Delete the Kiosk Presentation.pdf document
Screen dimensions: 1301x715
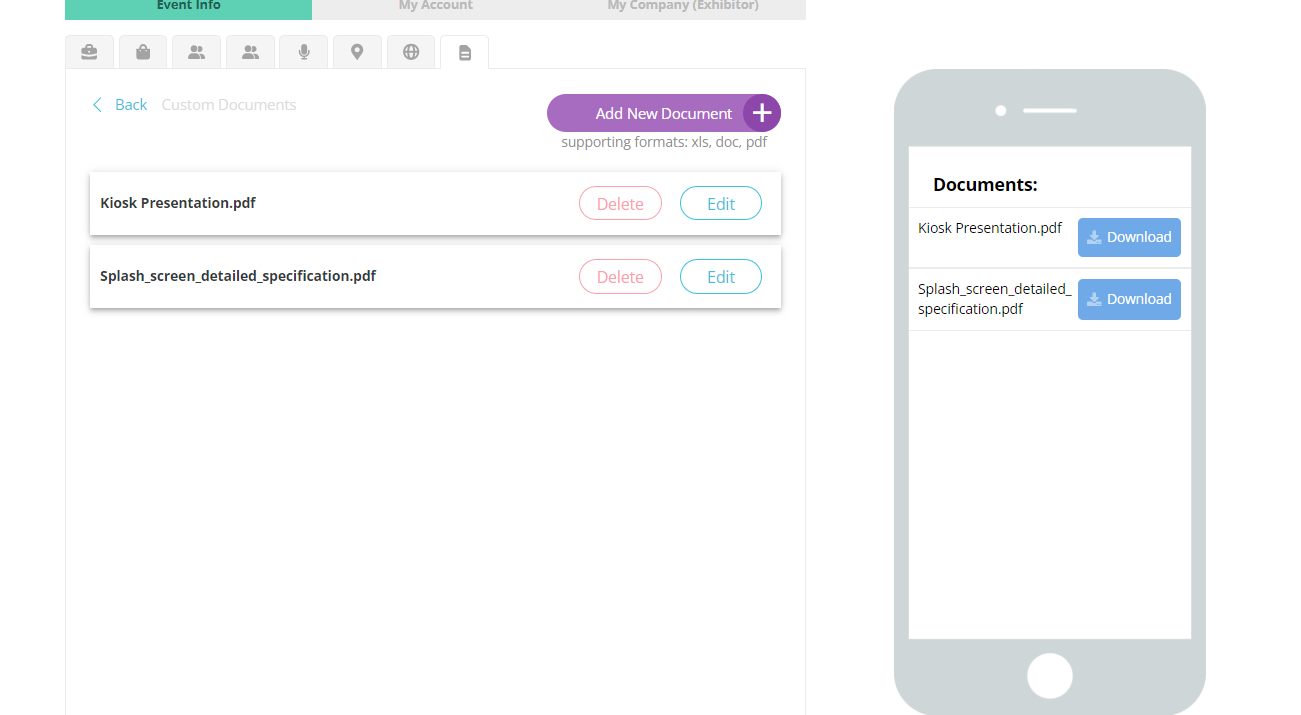point(620,203)
